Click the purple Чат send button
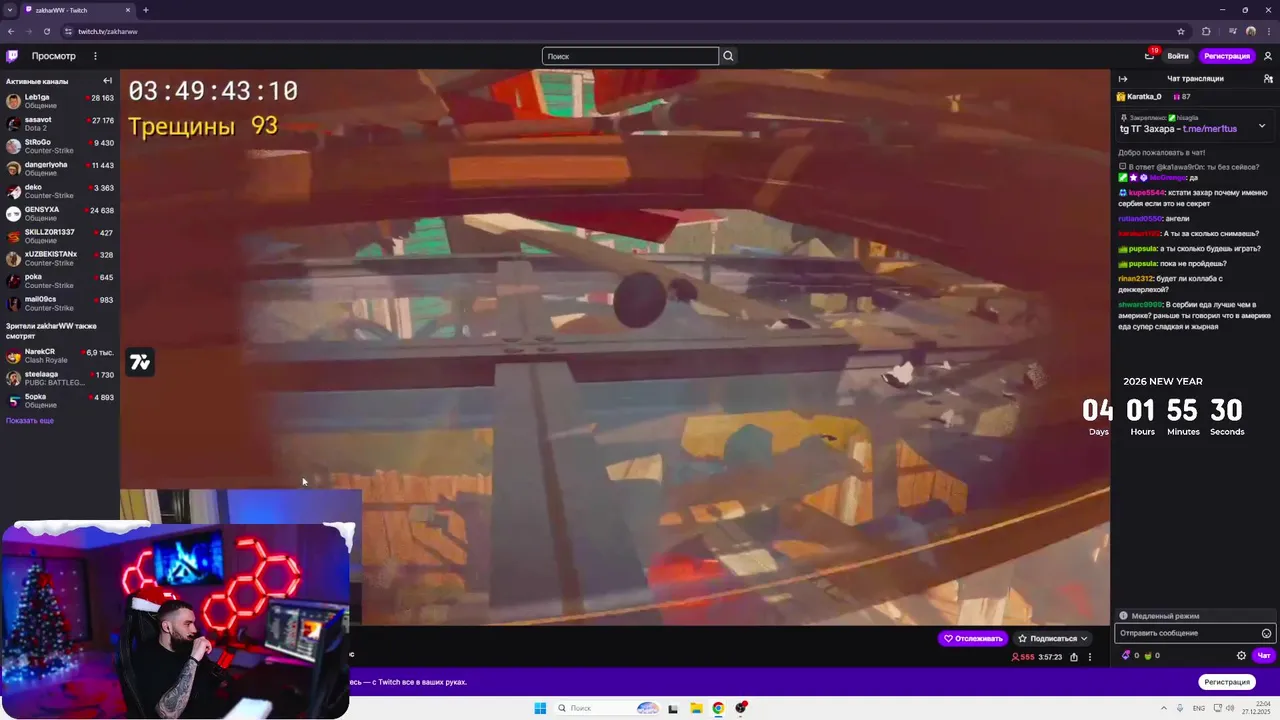 [1264, 656]
